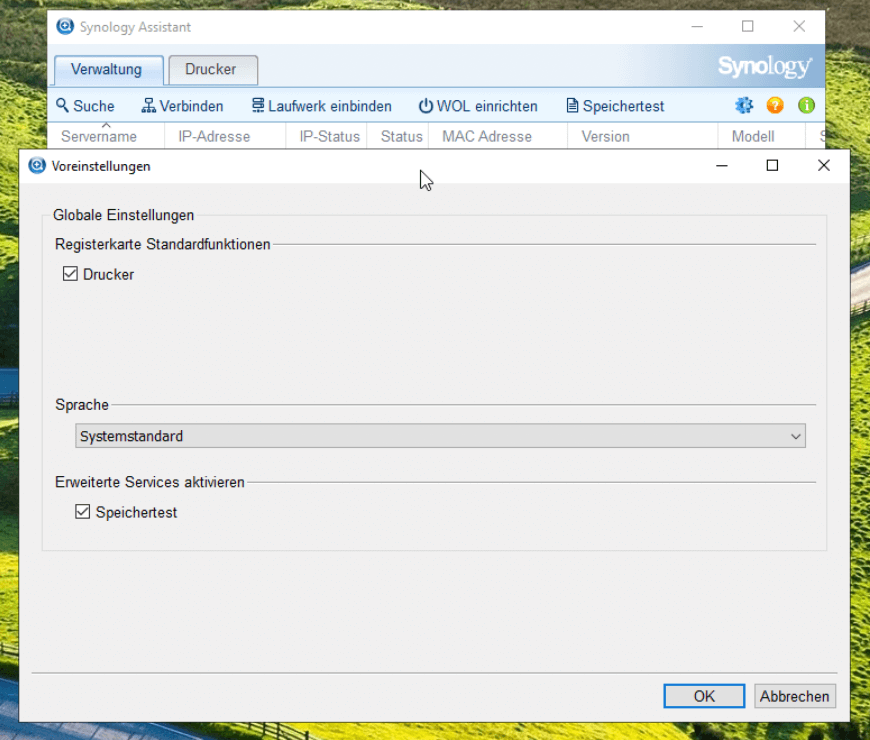Open the Sprache Systemstandard dropdown
The height and width of the screenshot is (740, 870).
[440, 436]
